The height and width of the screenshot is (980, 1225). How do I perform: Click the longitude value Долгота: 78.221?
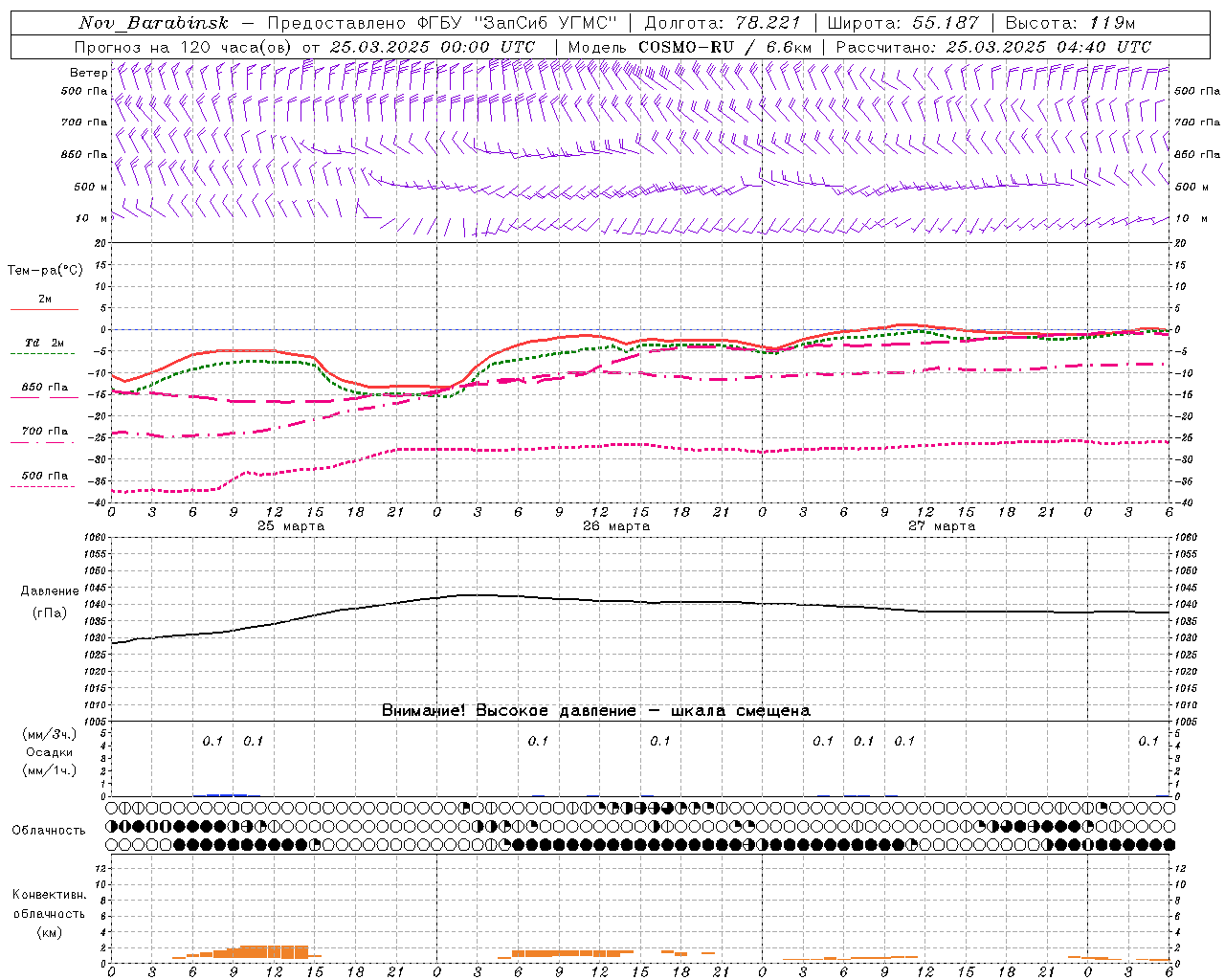click(x=722, y=23)
